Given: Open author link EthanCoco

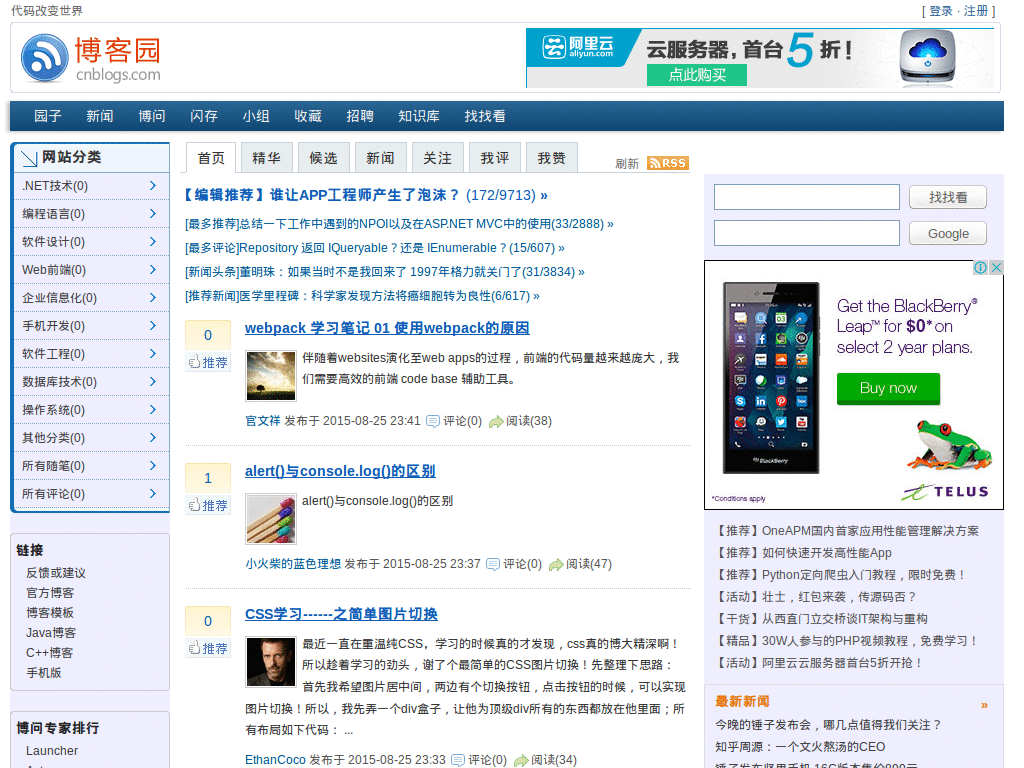Looking at the screenshot, I should pyautogui.click(x=275, y=760).
